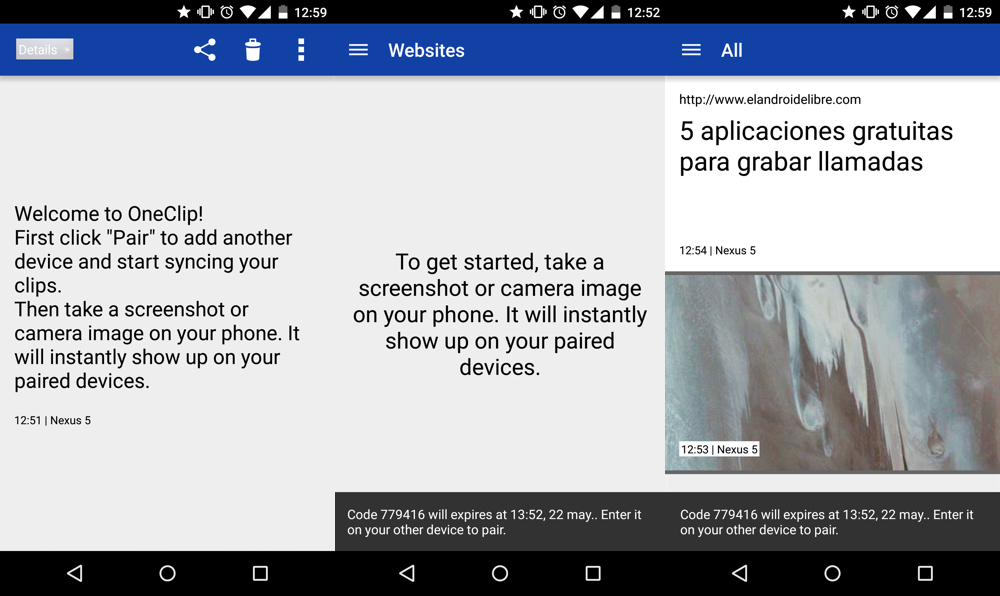Tap the pairing code toast on Websites screen
This screenshot has height=596, width=1000.
(499, 522)
